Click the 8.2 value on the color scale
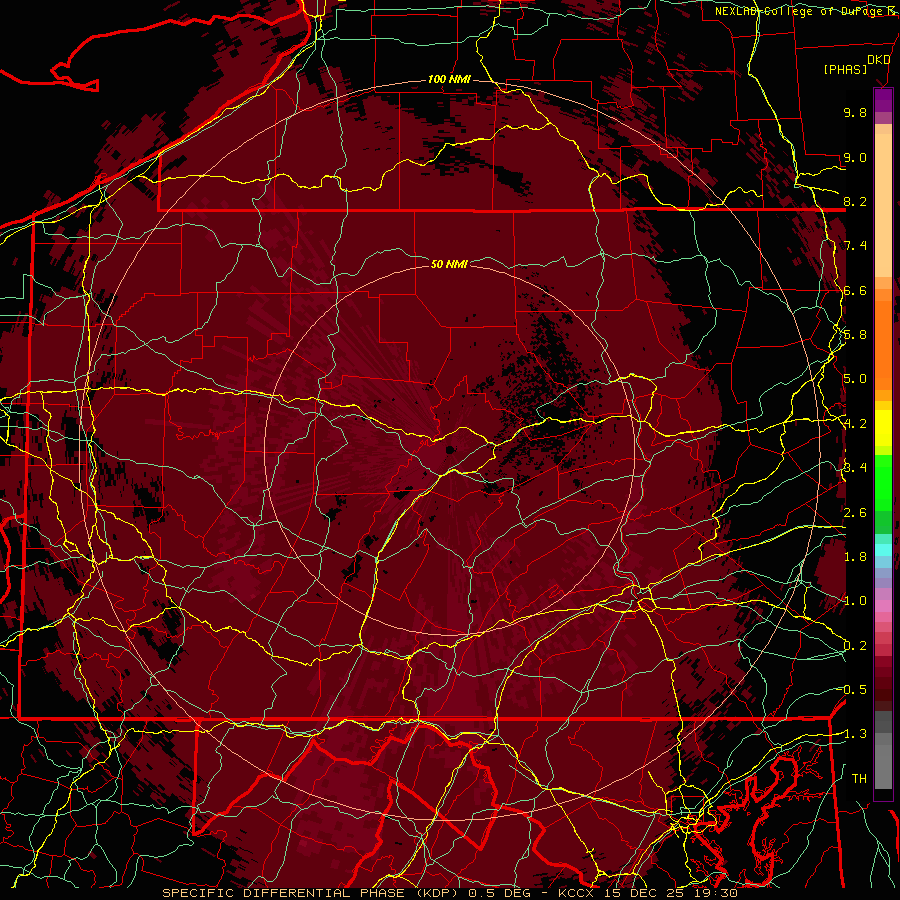The image size is (900, 900). click(855, 201)
